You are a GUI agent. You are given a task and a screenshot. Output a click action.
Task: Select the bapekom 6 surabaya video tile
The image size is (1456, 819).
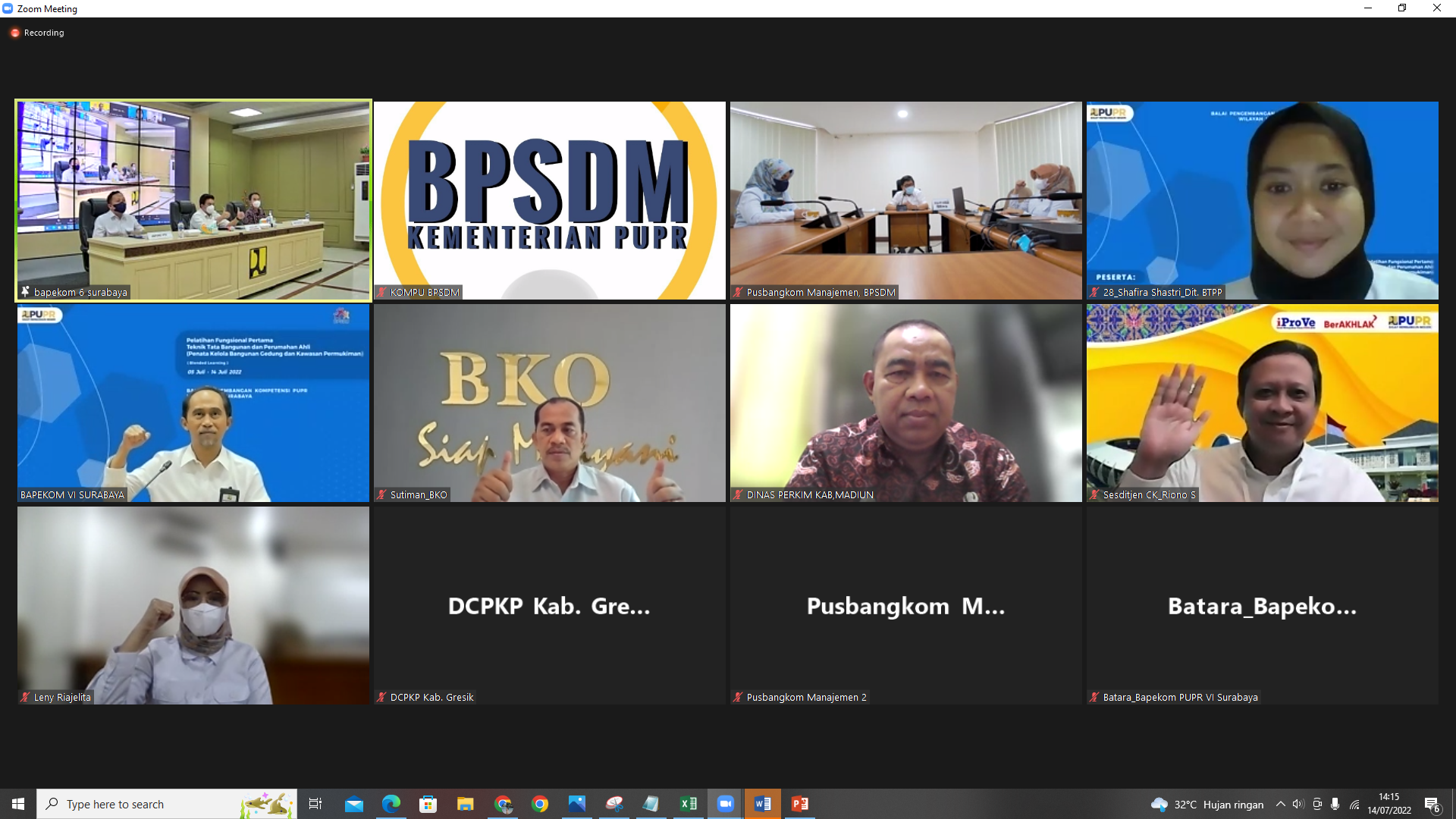pos(193,200)
